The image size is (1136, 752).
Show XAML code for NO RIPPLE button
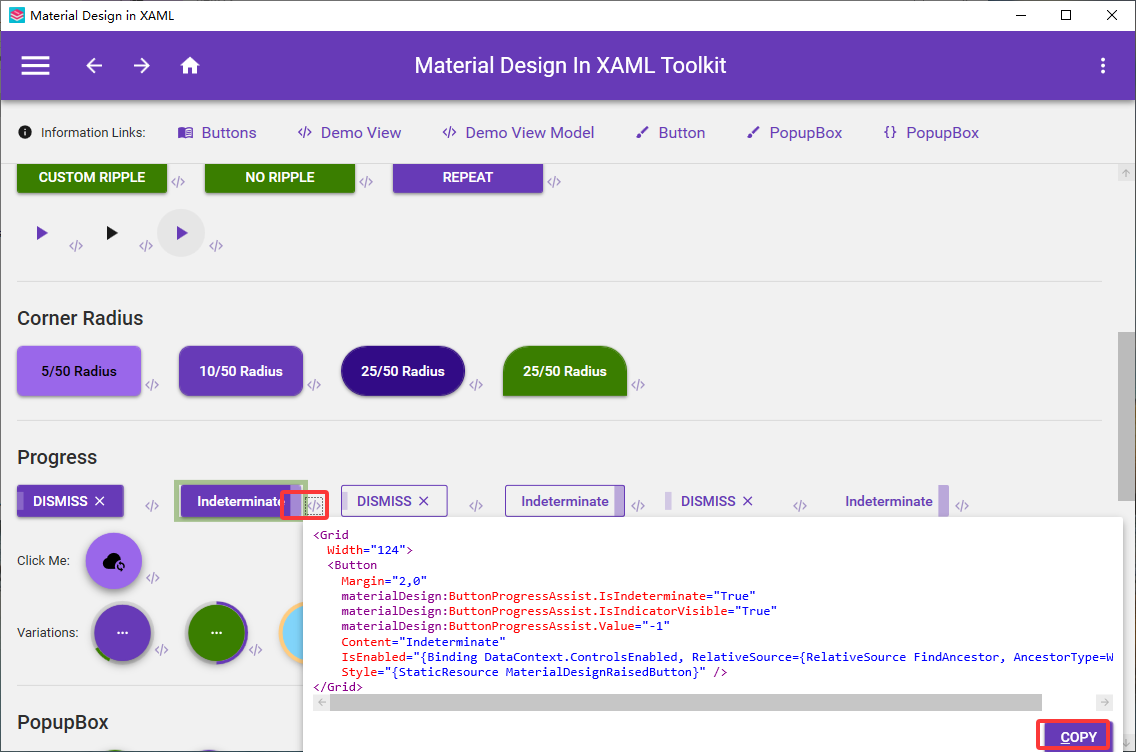(x=366, y=182)
